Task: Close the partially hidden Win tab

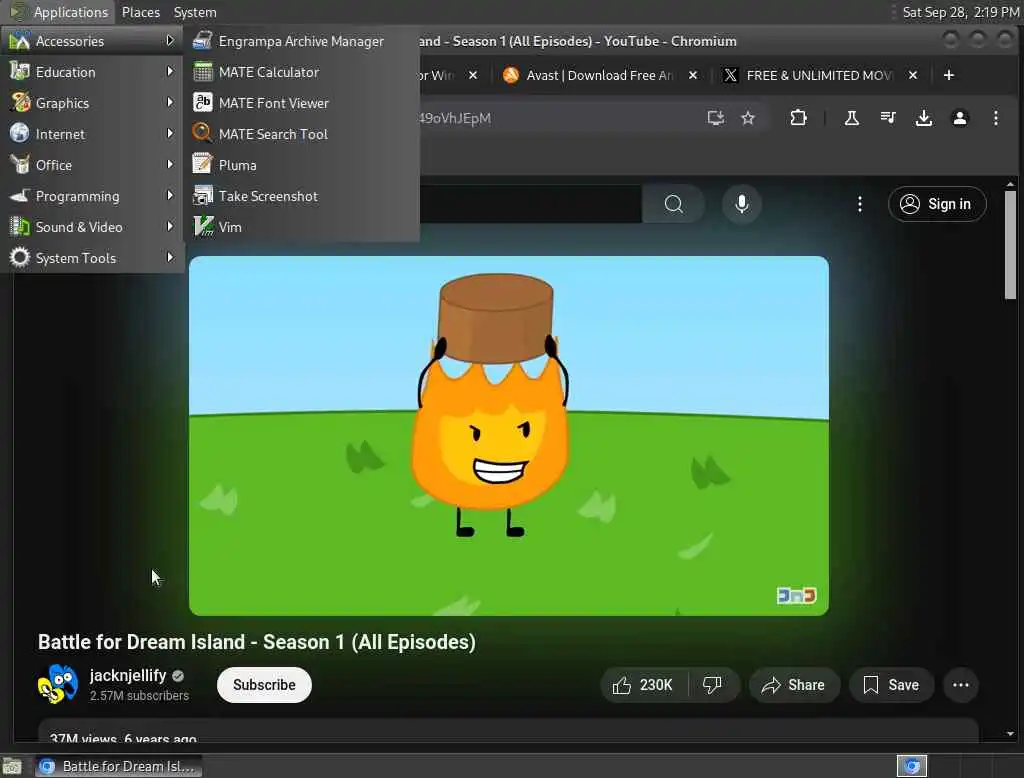Action: point(473,75)
